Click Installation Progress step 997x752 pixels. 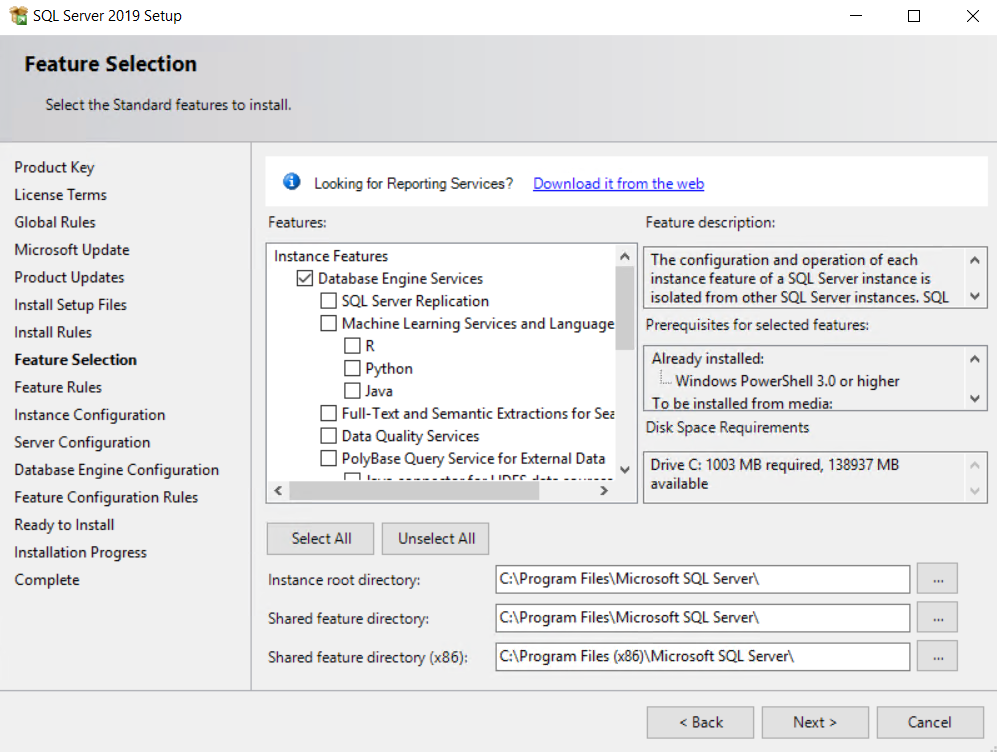pyautogui.click(x=80, y=552)
